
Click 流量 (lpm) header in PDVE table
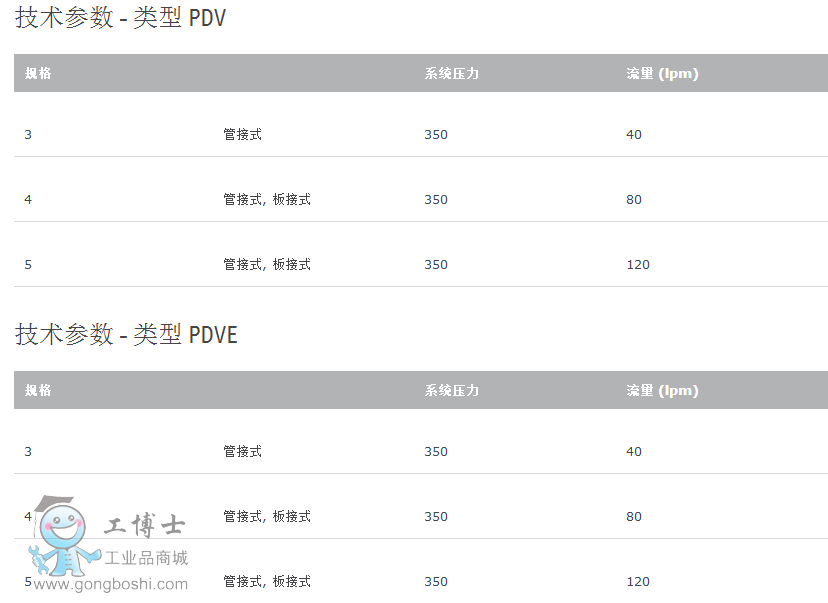coord(662,390)
